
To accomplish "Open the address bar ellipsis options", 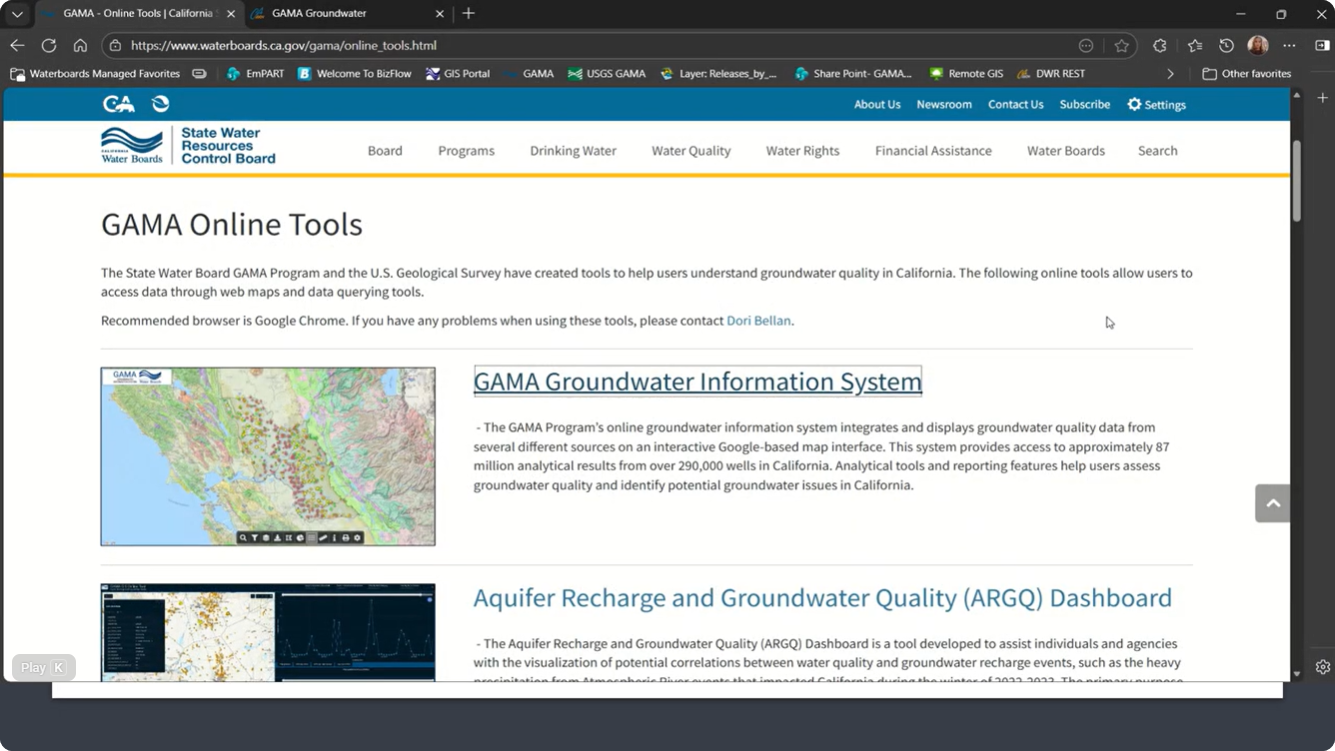I will pyautogui.click(x=1086, y=45).
